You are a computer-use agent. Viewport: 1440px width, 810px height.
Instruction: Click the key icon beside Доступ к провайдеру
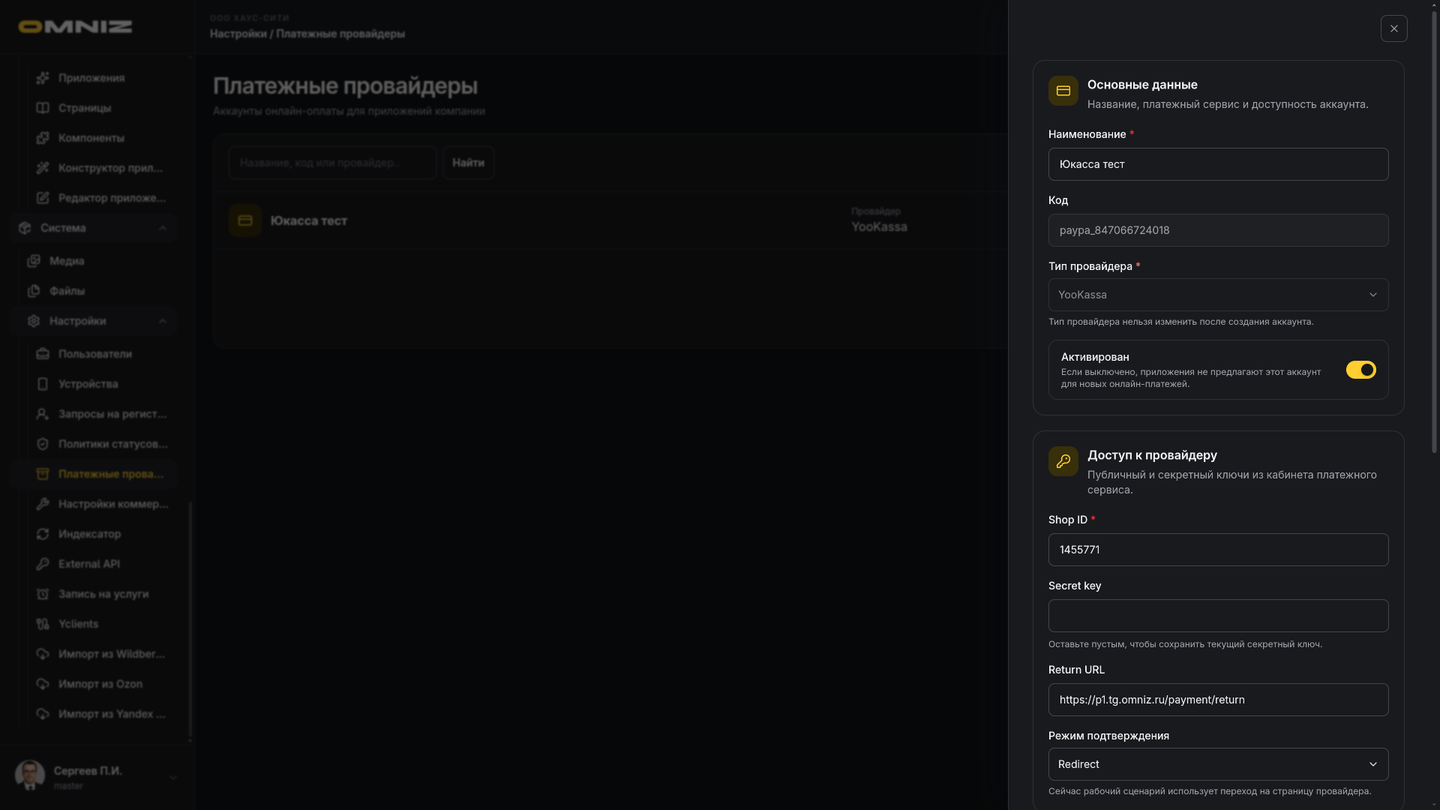(x=1063, y=461)
